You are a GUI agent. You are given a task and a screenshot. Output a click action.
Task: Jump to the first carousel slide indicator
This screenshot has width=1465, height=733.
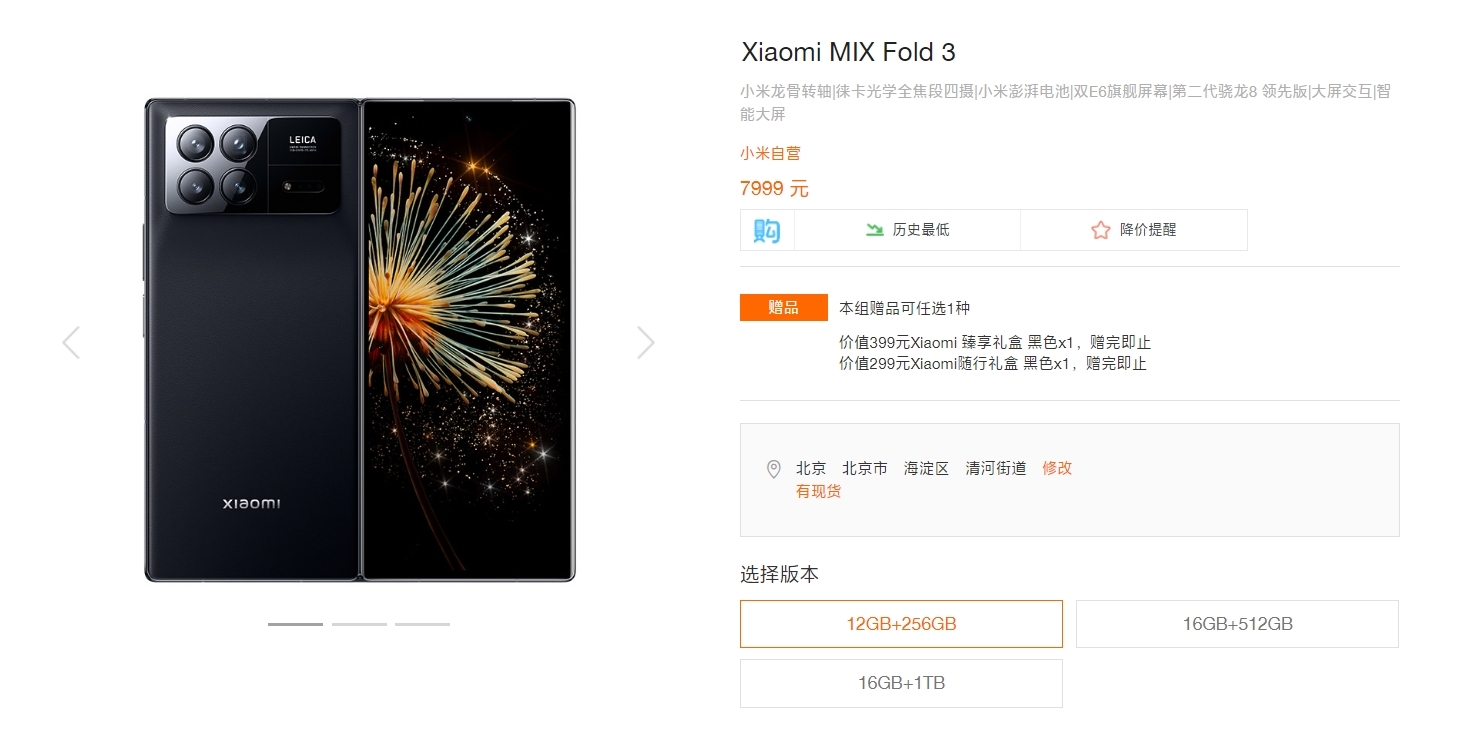click(295, 624)
